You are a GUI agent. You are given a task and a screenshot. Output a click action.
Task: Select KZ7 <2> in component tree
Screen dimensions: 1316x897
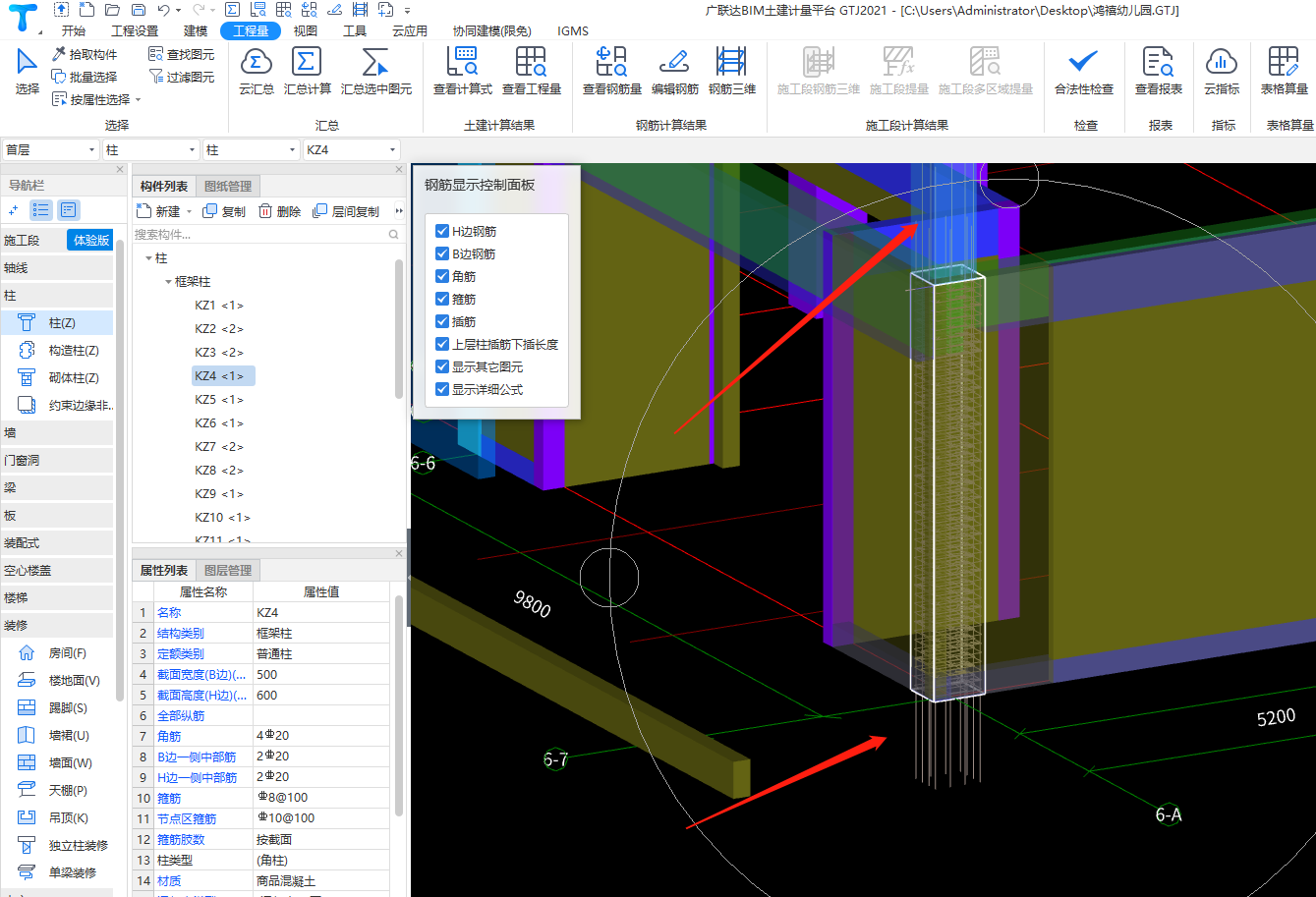[x=218, y=447]
